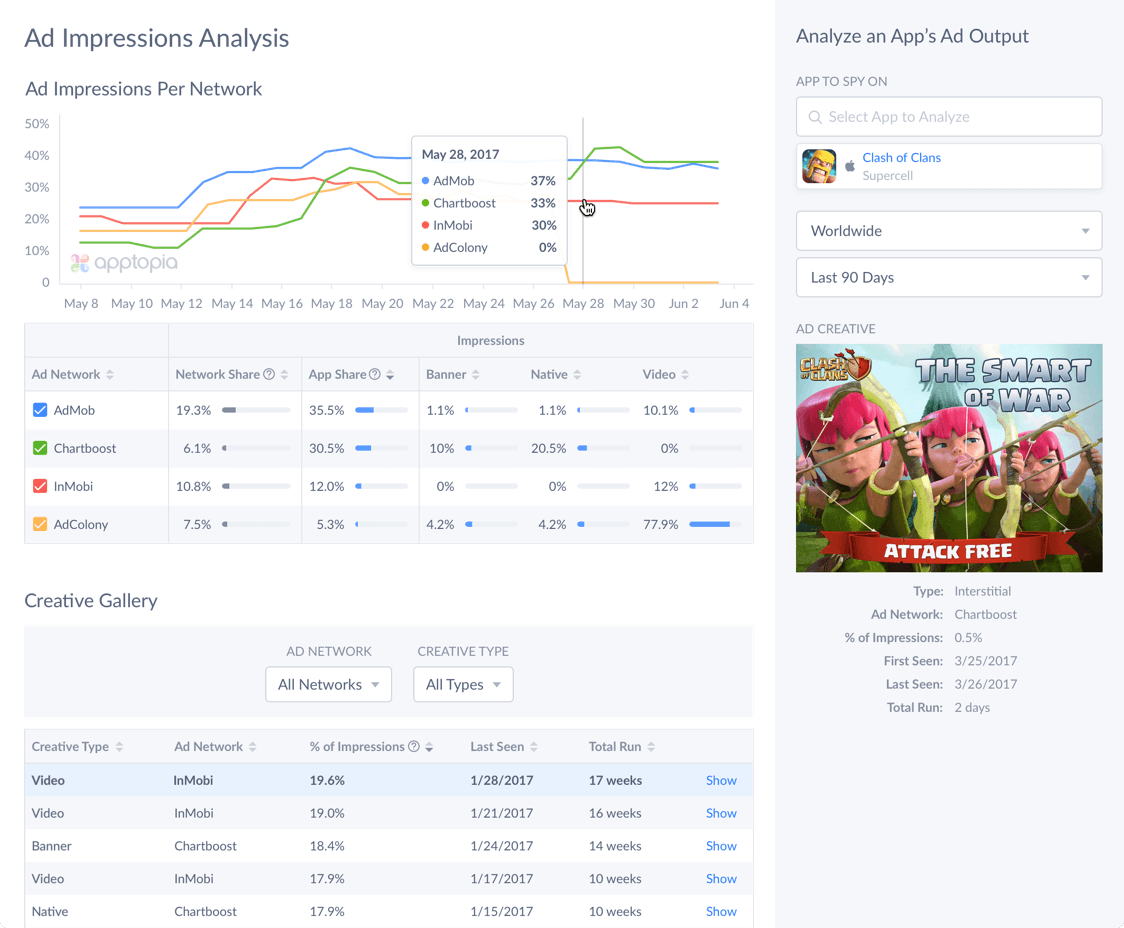Viewport: 1124px width, 928px height.
Task: Open the All Types creative filter dropdown
Action: pyautogui.click(x=463, y=684)
